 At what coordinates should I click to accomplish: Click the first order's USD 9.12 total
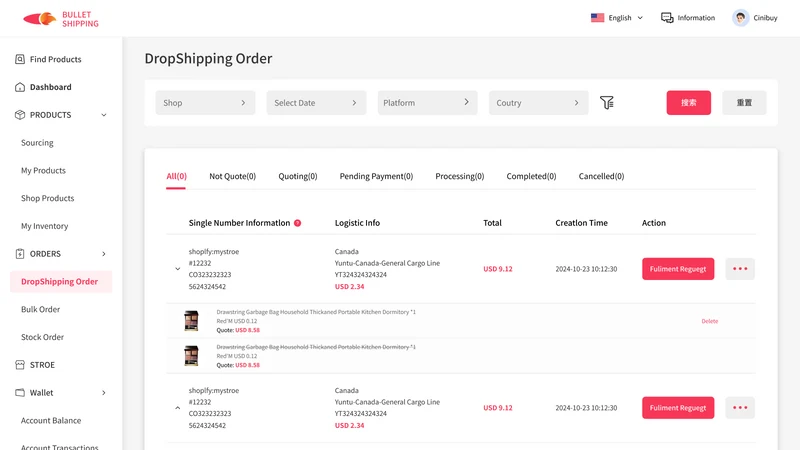498,269
